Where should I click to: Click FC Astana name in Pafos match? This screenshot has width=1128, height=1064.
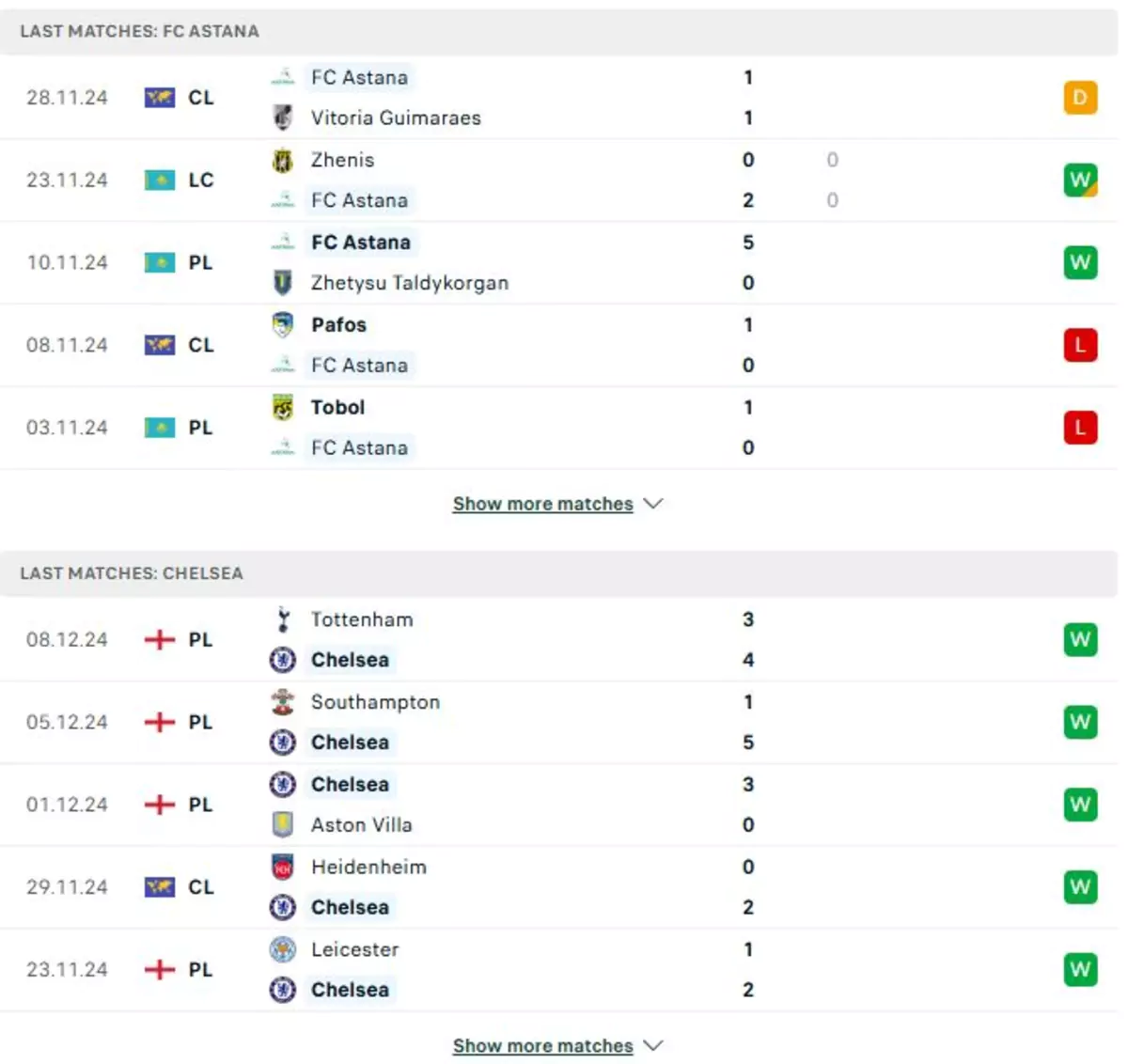(359, 365)
